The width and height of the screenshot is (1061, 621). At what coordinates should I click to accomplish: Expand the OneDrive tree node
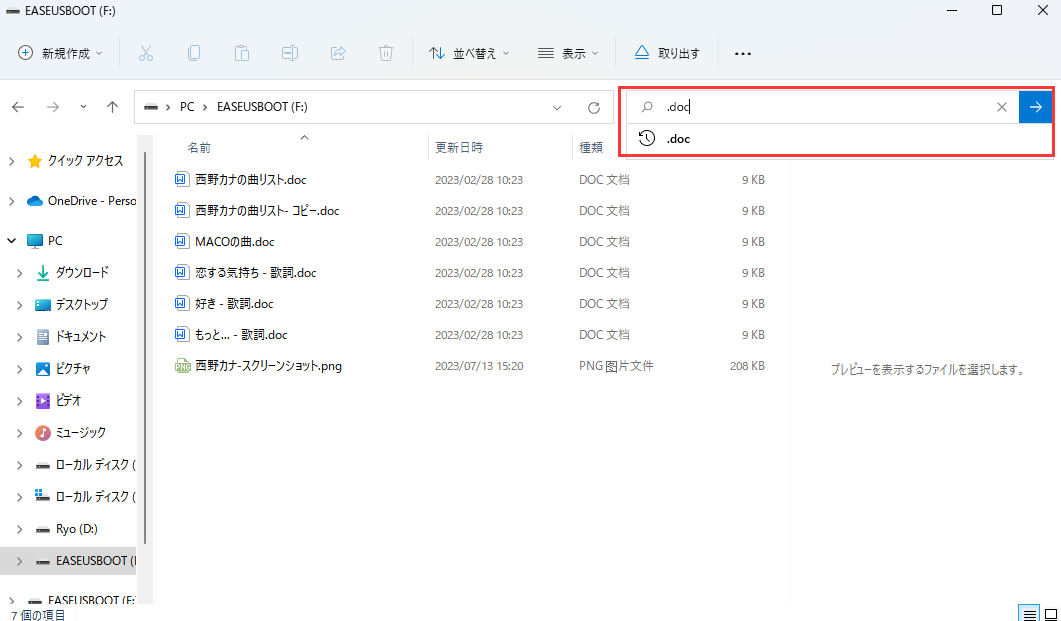11,201
